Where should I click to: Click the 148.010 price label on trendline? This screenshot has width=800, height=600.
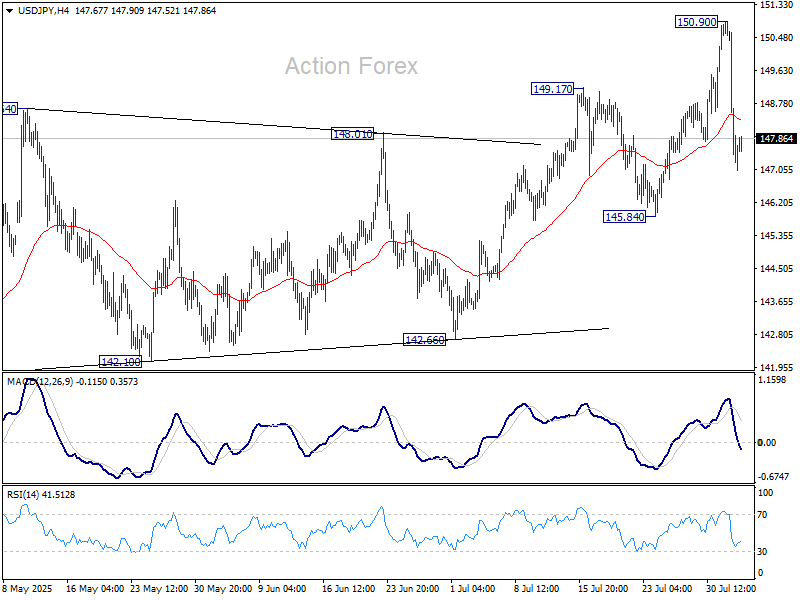click(352, 133)
